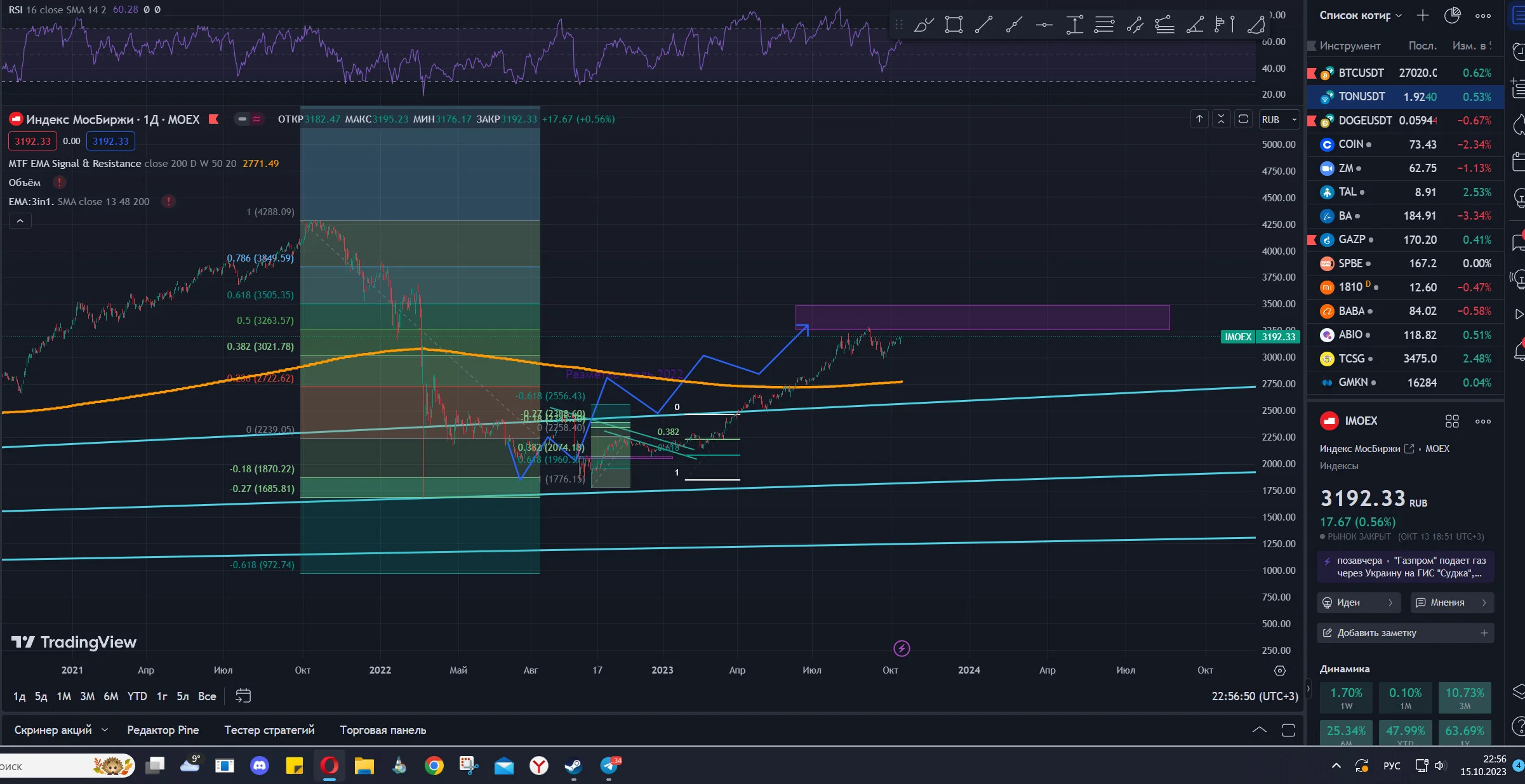Select the price range measuring tool
The image size is (1525, 784).
tap(1074, 25)
